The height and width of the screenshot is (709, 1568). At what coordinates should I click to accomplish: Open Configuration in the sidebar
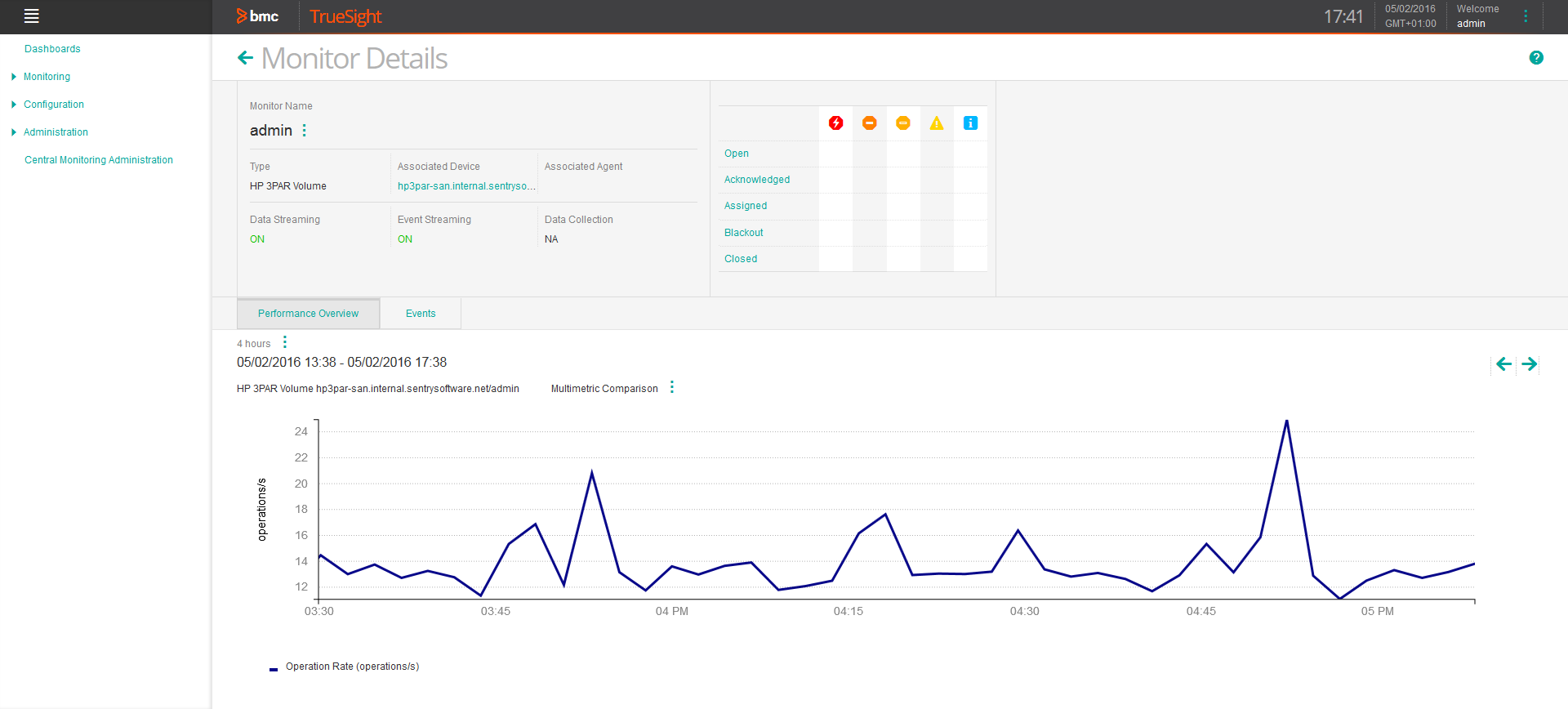coord(54,105)
